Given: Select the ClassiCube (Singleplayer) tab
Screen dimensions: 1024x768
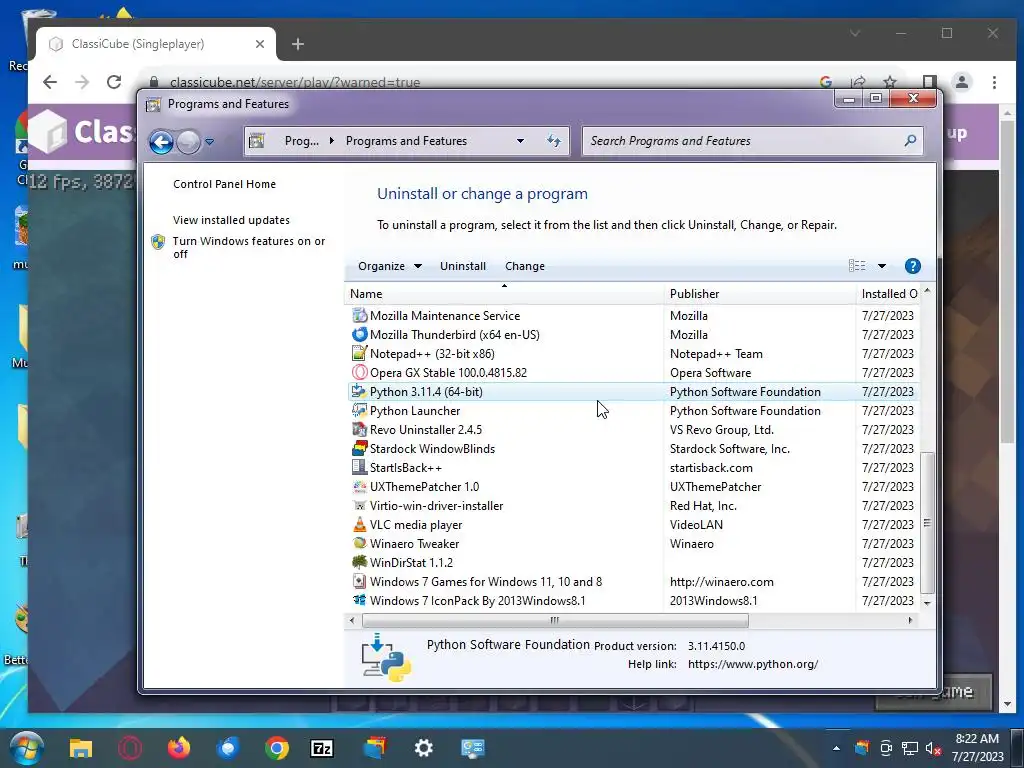Looking at the screenshot, I should click(x=155, y=44).
